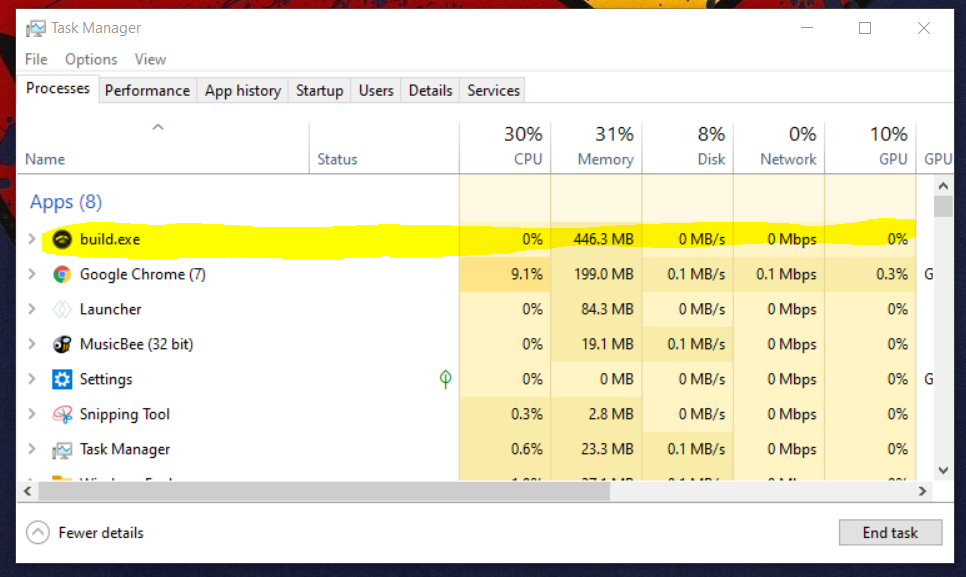Select the Snipping Tool row name
Image resolution: width=966 pixels, height=577 pixels.
point(125,414)
